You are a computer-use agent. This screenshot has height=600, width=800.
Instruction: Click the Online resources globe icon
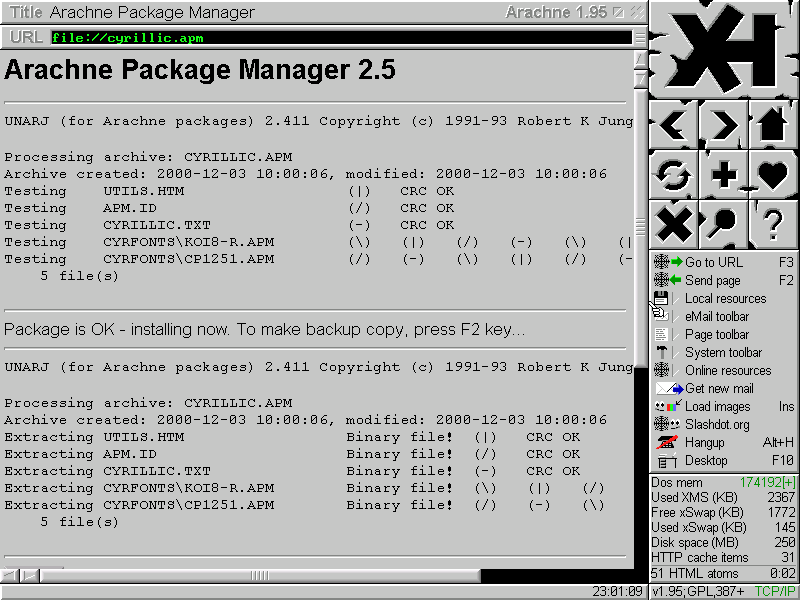[661, 370]
